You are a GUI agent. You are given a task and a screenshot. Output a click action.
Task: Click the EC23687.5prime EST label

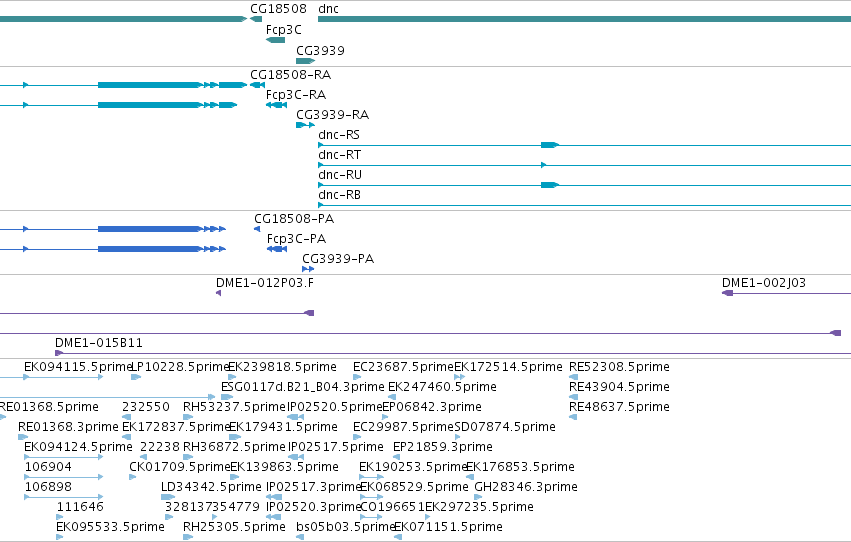403,367
